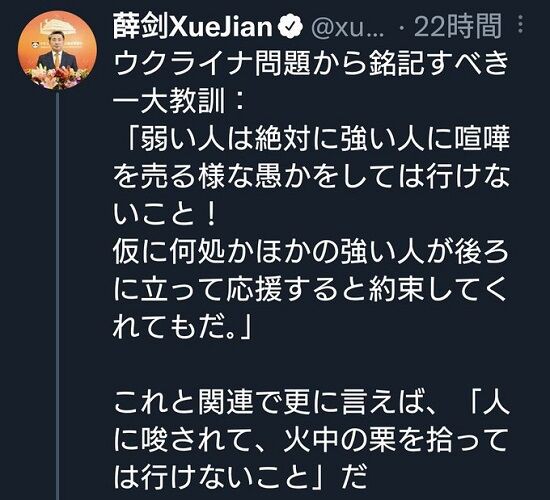Click the display name 薛剑XueJian
The height and width of the screenshot is (500, 550).
tap(192, 27)
